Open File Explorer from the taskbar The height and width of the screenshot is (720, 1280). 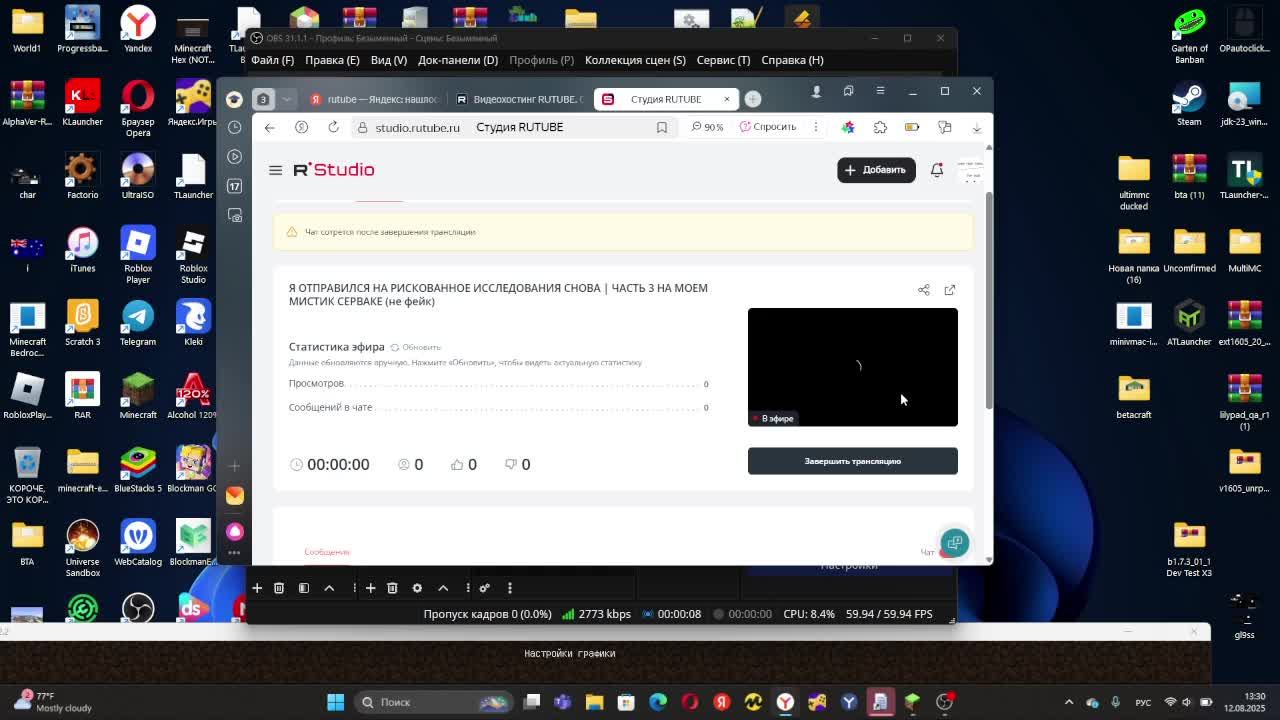click(594, 702)
